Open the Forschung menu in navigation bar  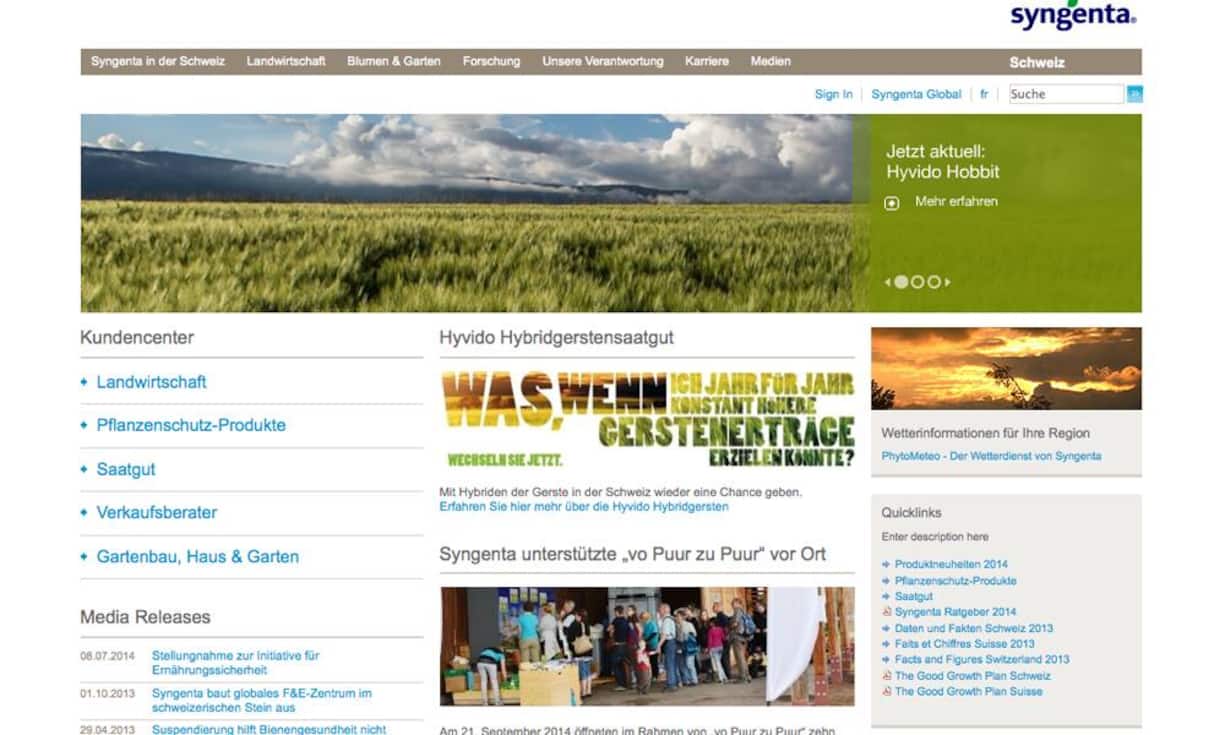491,62
